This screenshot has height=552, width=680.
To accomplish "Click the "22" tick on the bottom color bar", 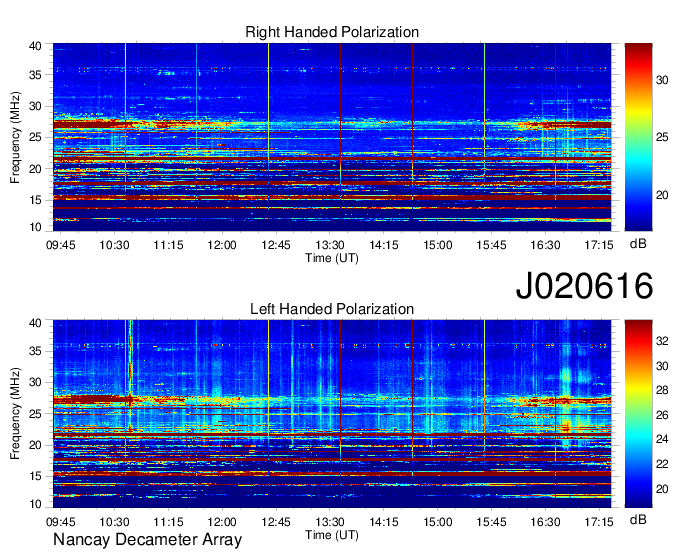I will (662, 464).
